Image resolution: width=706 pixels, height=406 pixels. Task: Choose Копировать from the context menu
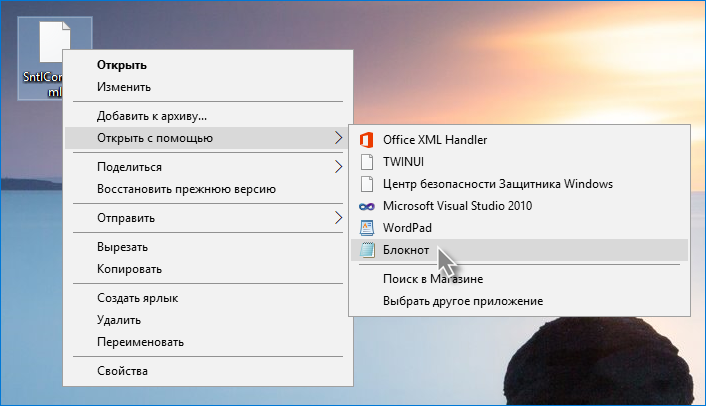[x=208, y=269]
